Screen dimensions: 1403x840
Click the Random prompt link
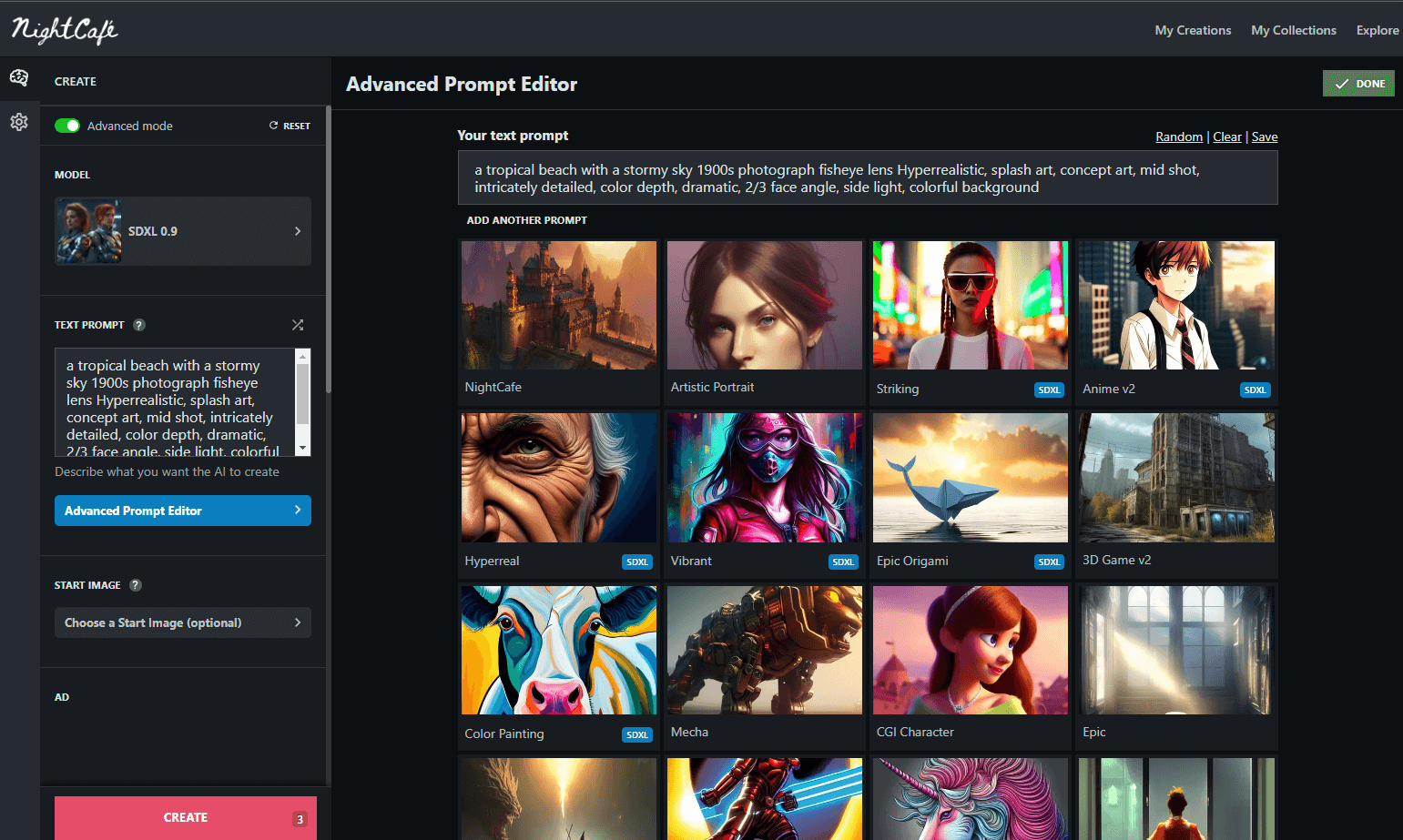(1179, 137)
